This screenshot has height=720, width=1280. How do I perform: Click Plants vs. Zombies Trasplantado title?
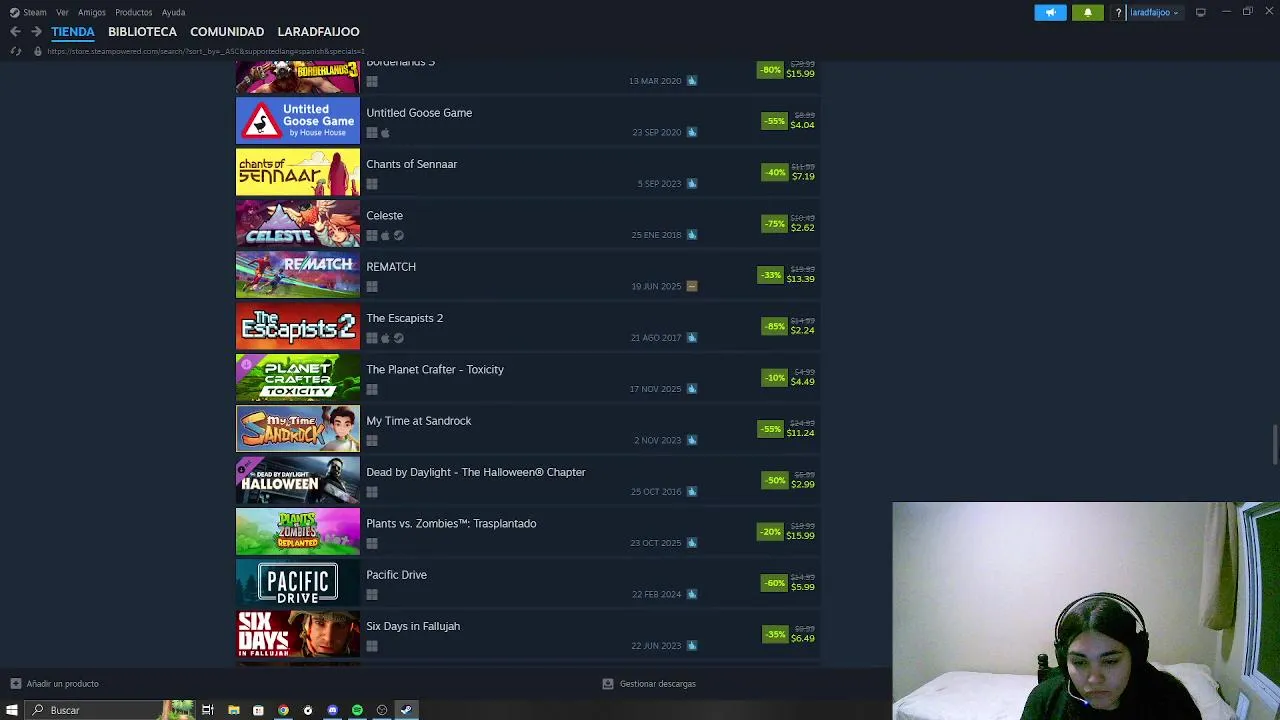451,524
